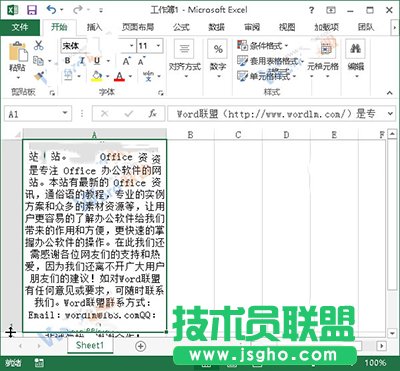Click the Enter checkmark in formula bar
The width and height of the screenshot is (400, 371).
(x=128, y=114)
